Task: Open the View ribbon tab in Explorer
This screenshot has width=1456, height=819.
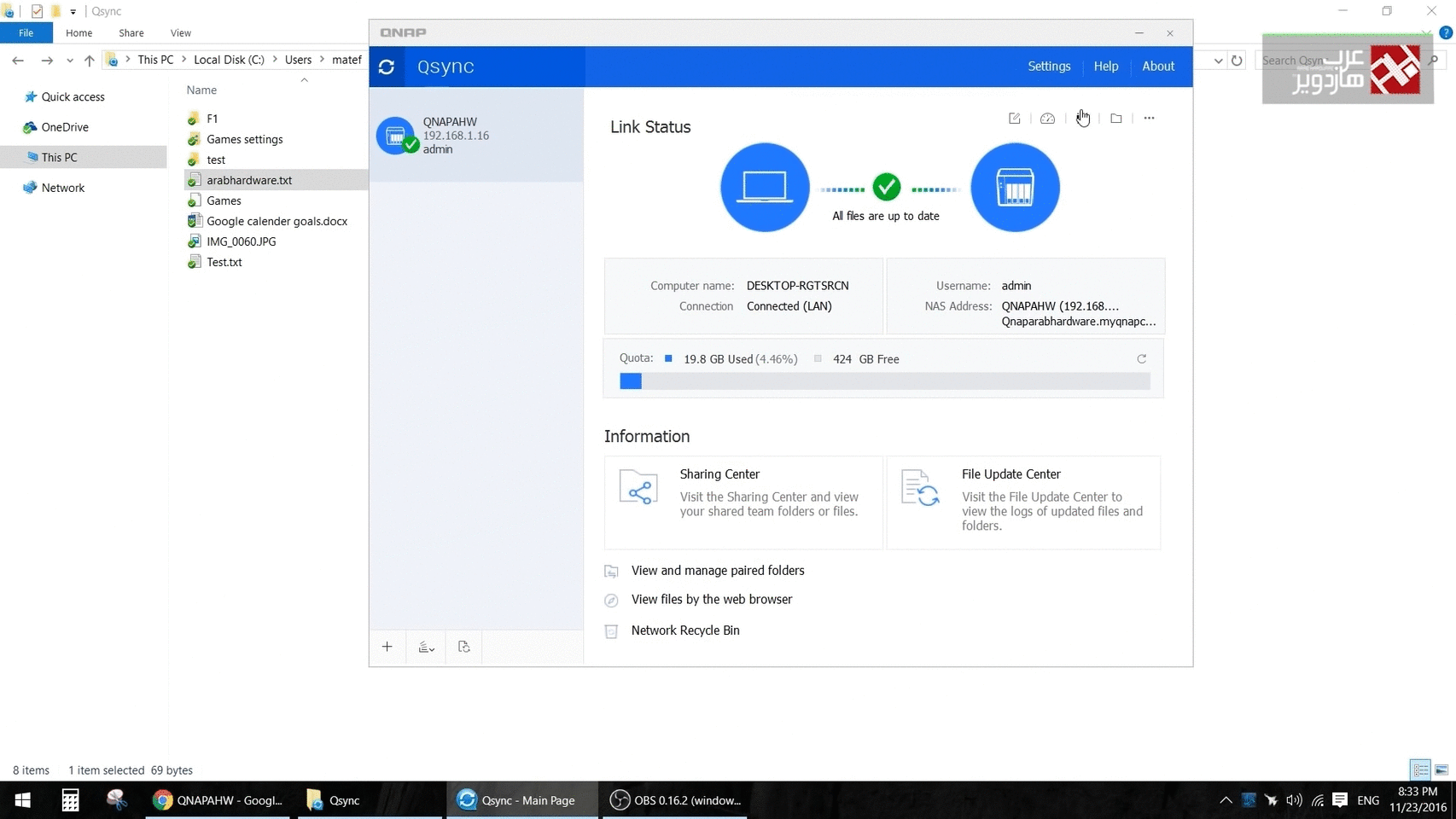Action: (180, 33)
